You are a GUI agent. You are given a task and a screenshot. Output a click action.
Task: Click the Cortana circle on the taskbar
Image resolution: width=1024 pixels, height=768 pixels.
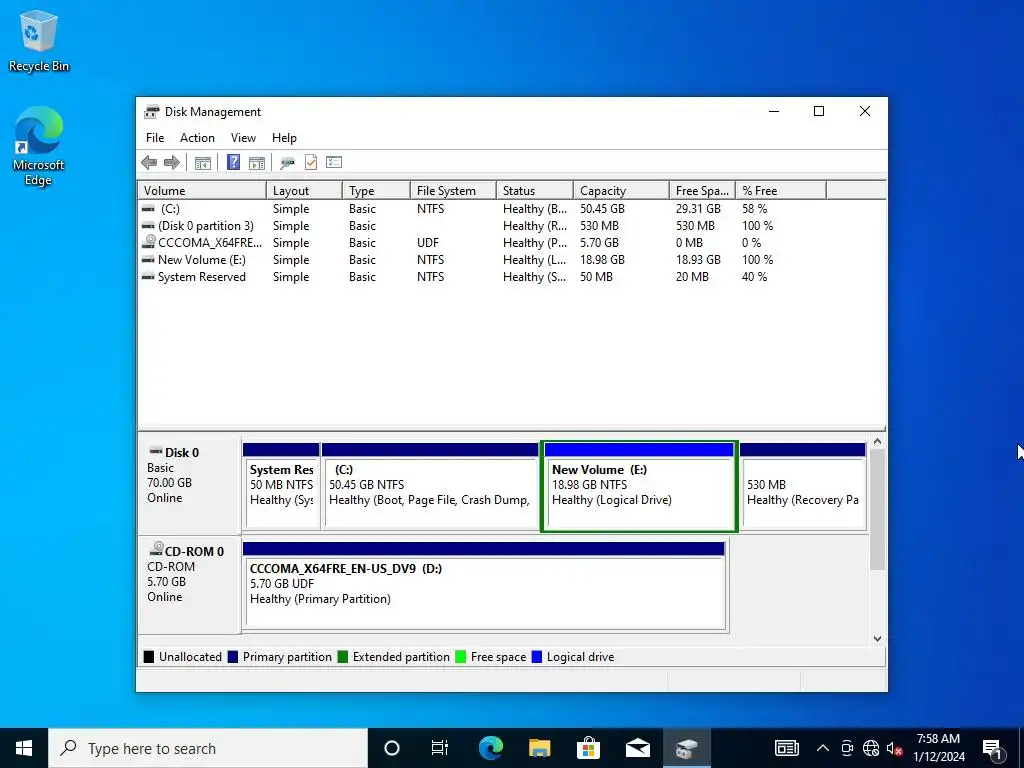point(391,748)
